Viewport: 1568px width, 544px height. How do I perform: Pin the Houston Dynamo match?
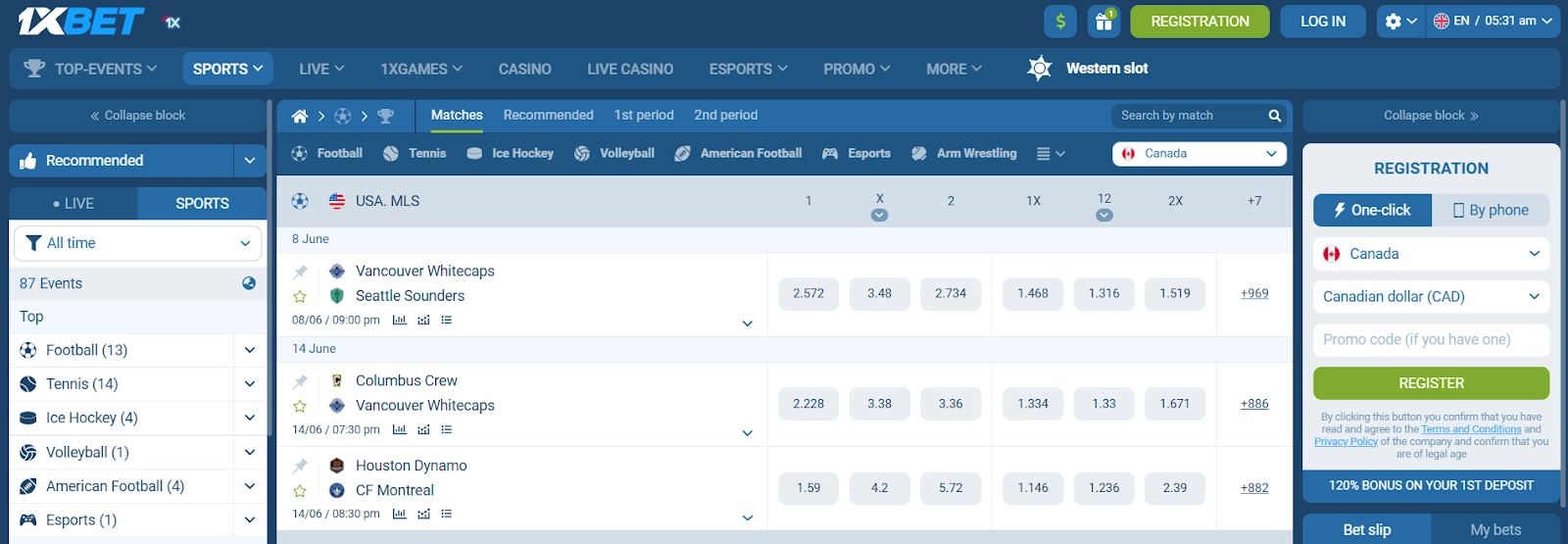[300, 466]
